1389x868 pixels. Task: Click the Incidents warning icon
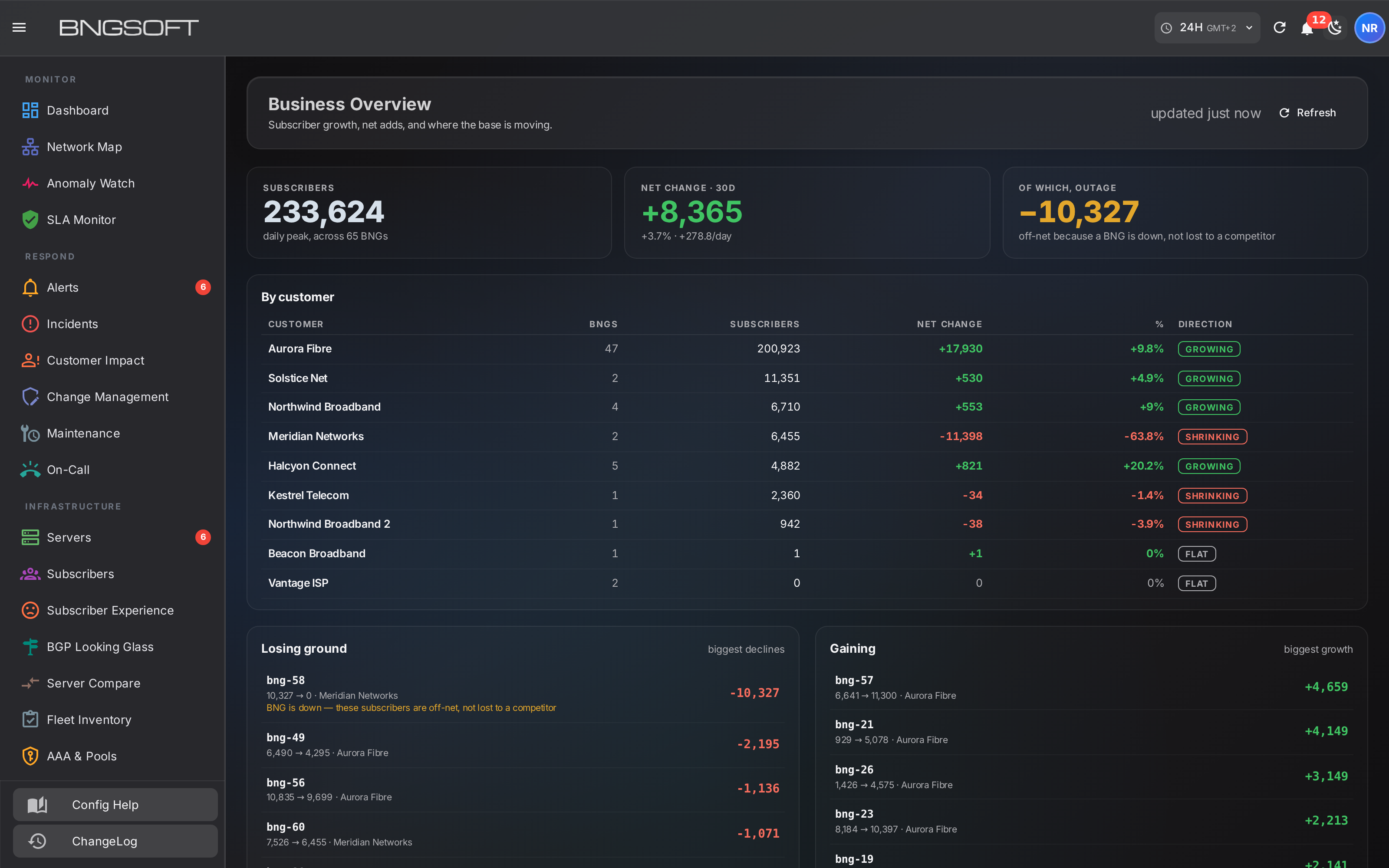click(x=30, y=324)
